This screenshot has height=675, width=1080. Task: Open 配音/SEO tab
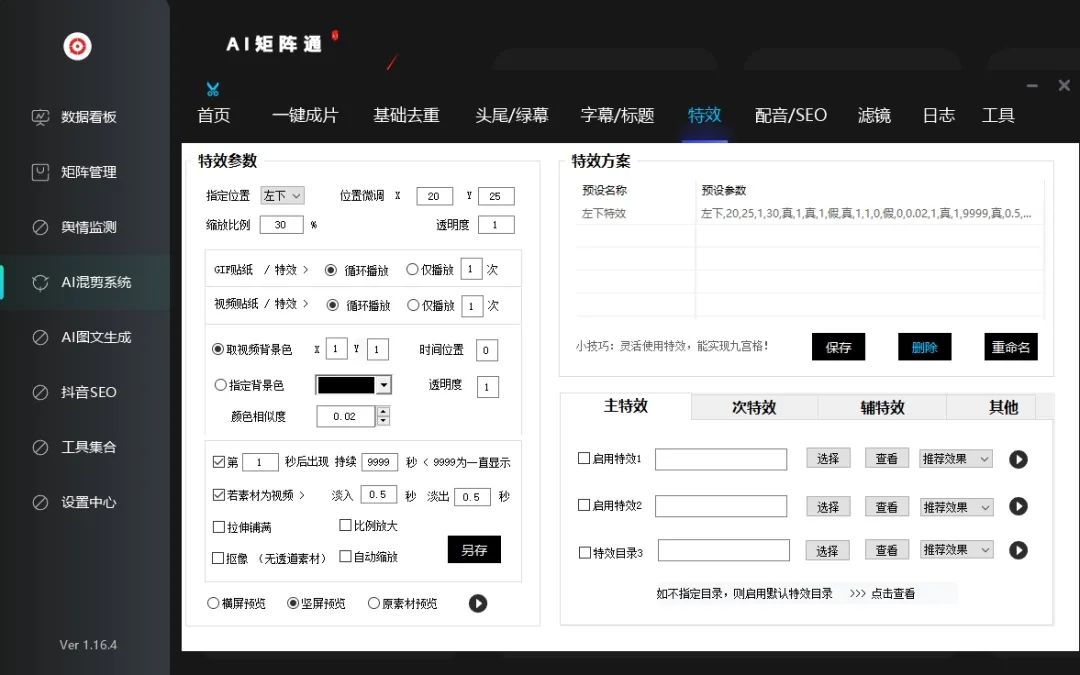point(791,116)
